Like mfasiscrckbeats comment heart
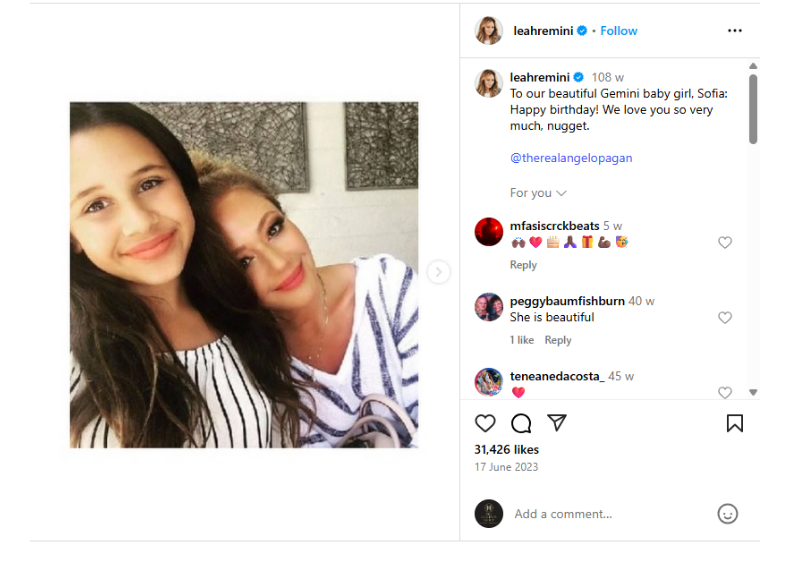786x580 pixels. (725, 243)
